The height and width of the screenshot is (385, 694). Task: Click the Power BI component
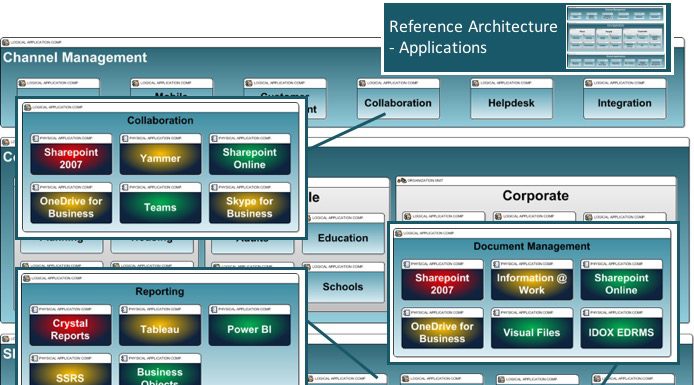[x=250, y=325]
